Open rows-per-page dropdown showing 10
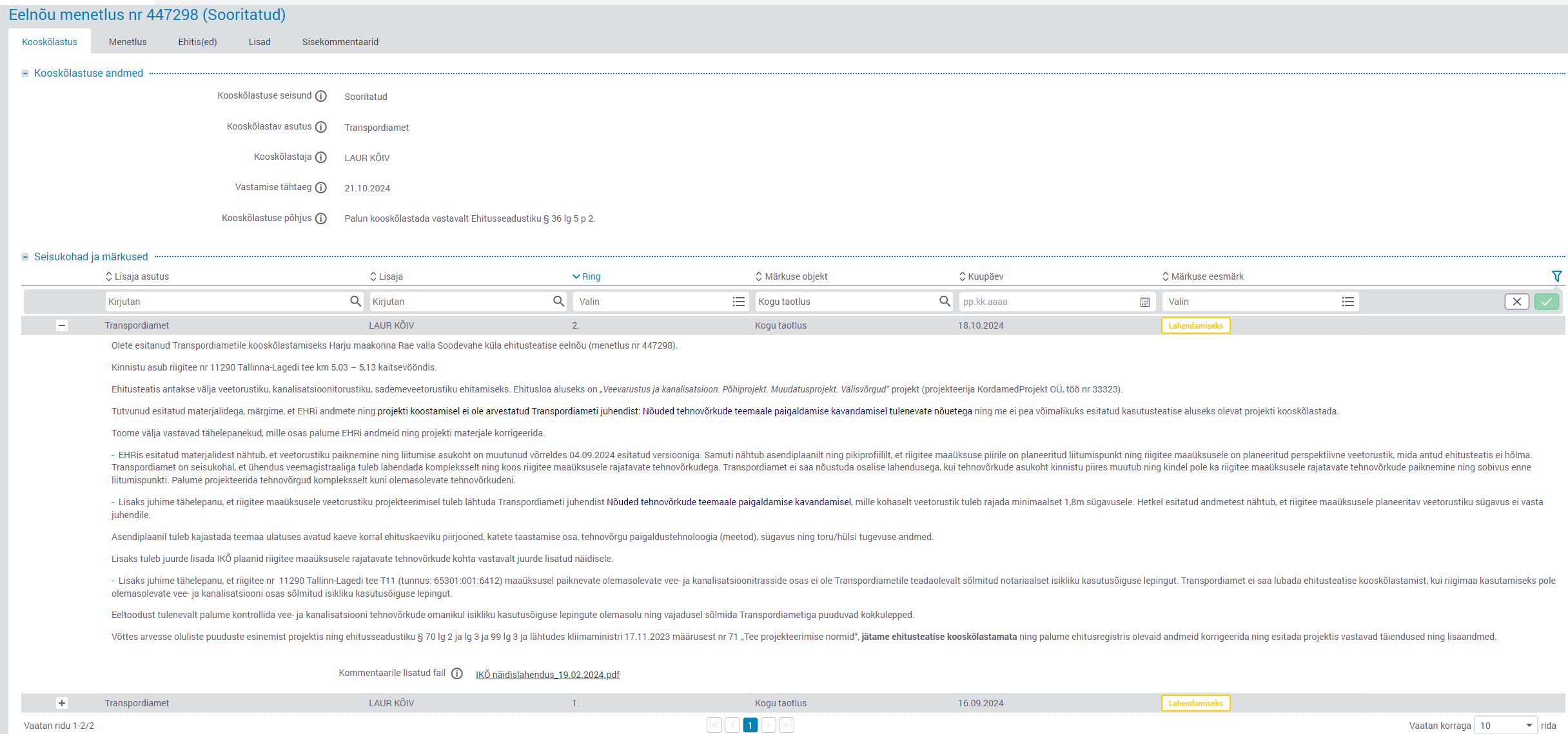 [1506, 726]
